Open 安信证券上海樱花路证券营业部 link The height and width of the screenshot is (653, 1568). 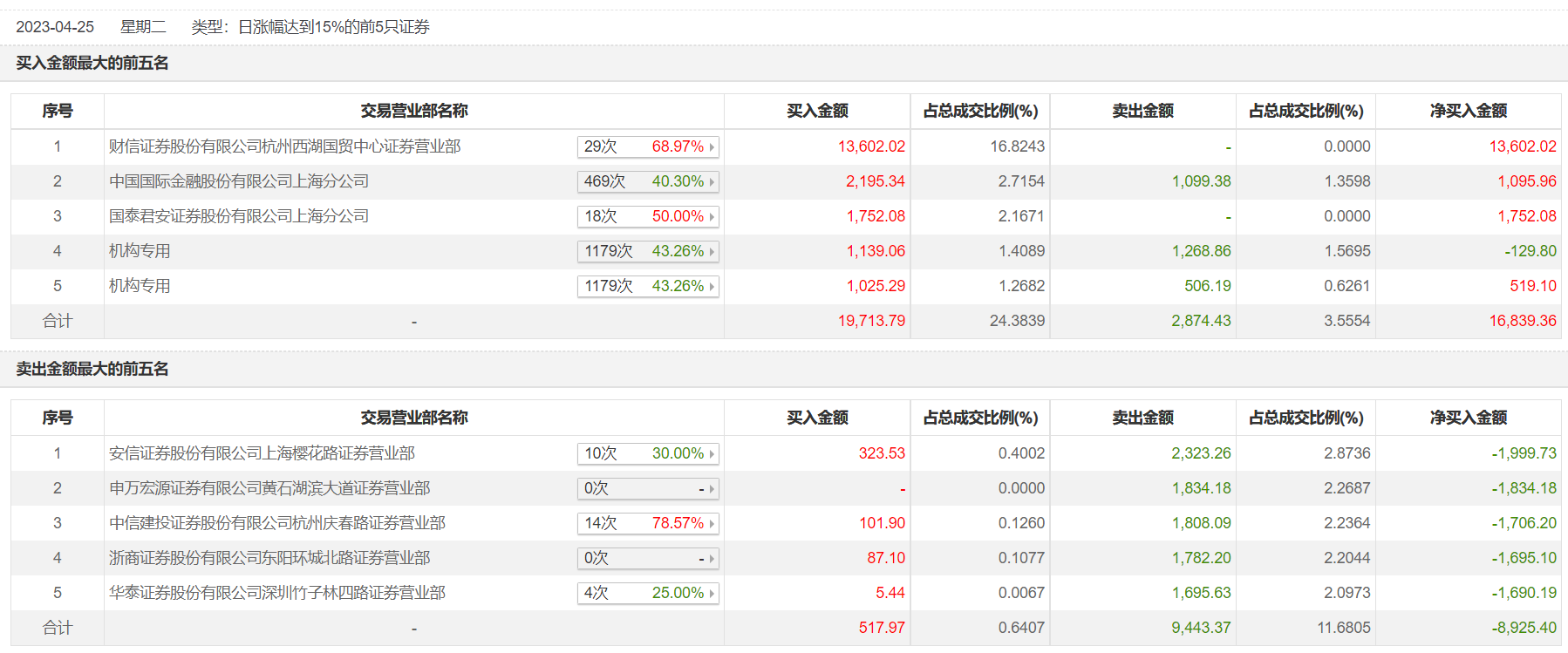point(262,453)
